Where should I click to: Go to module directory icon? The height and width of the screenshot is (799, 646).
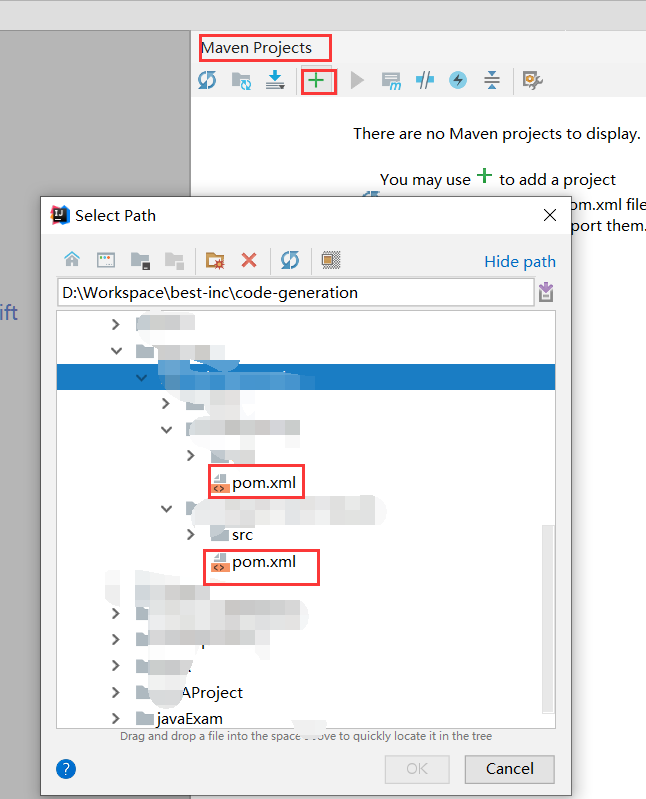click(x=174, y=260)
